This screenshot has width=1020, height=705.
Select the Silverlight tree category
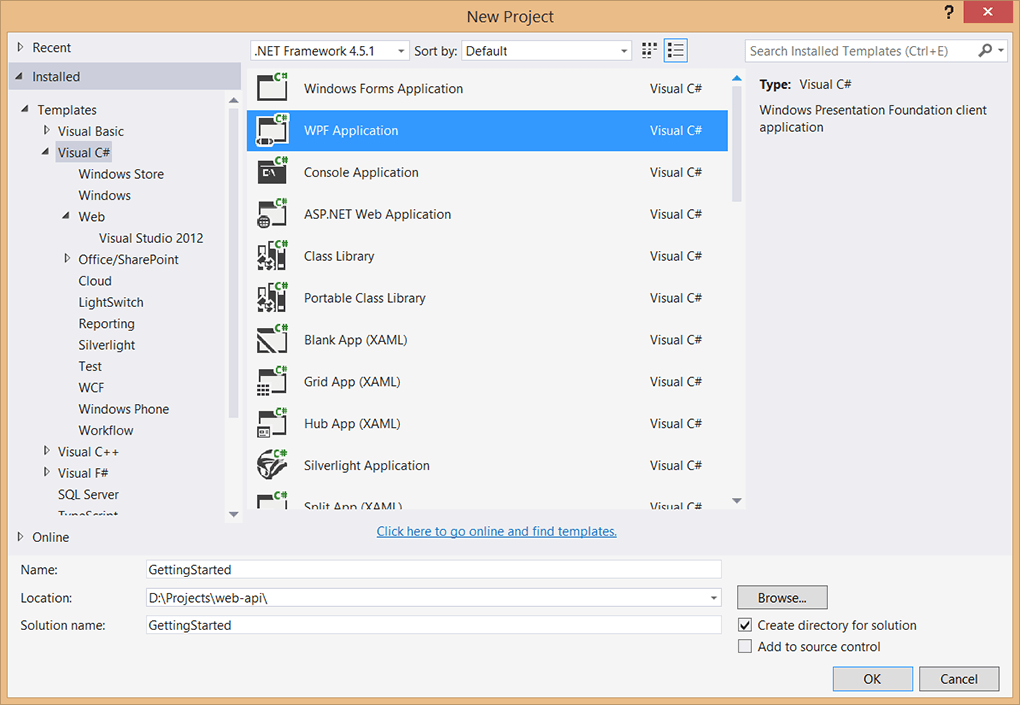107,345
